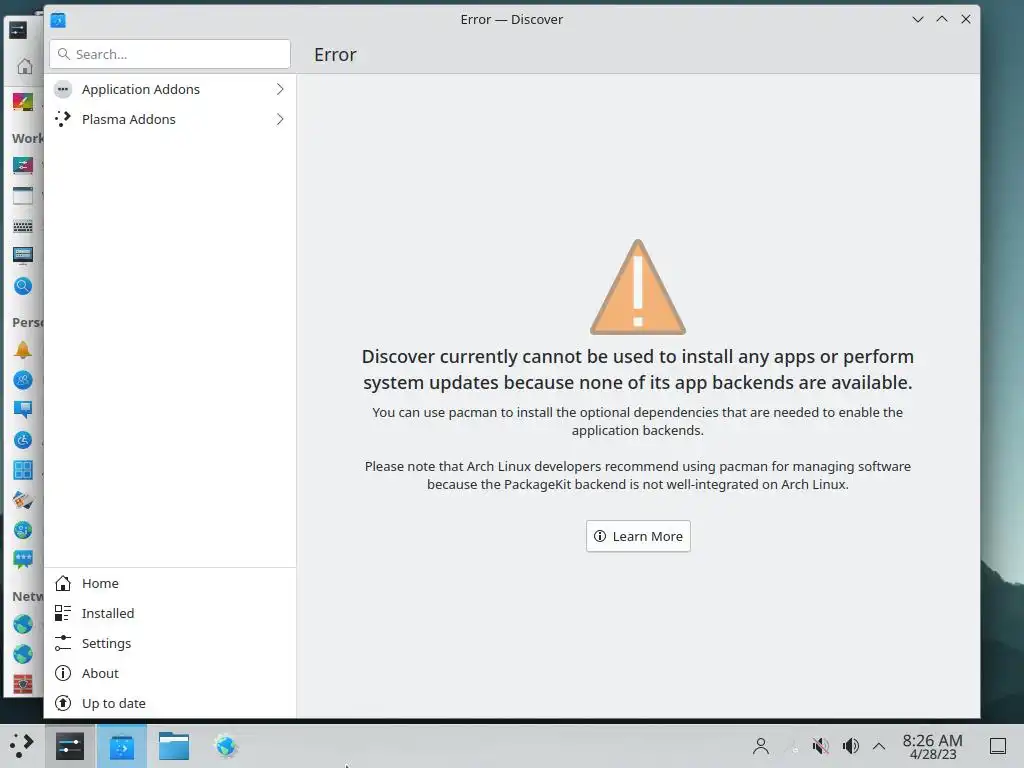Click the Discover app icon in title bar
The height and width of the screenshot is (768, 1024).
coord(58,20)
